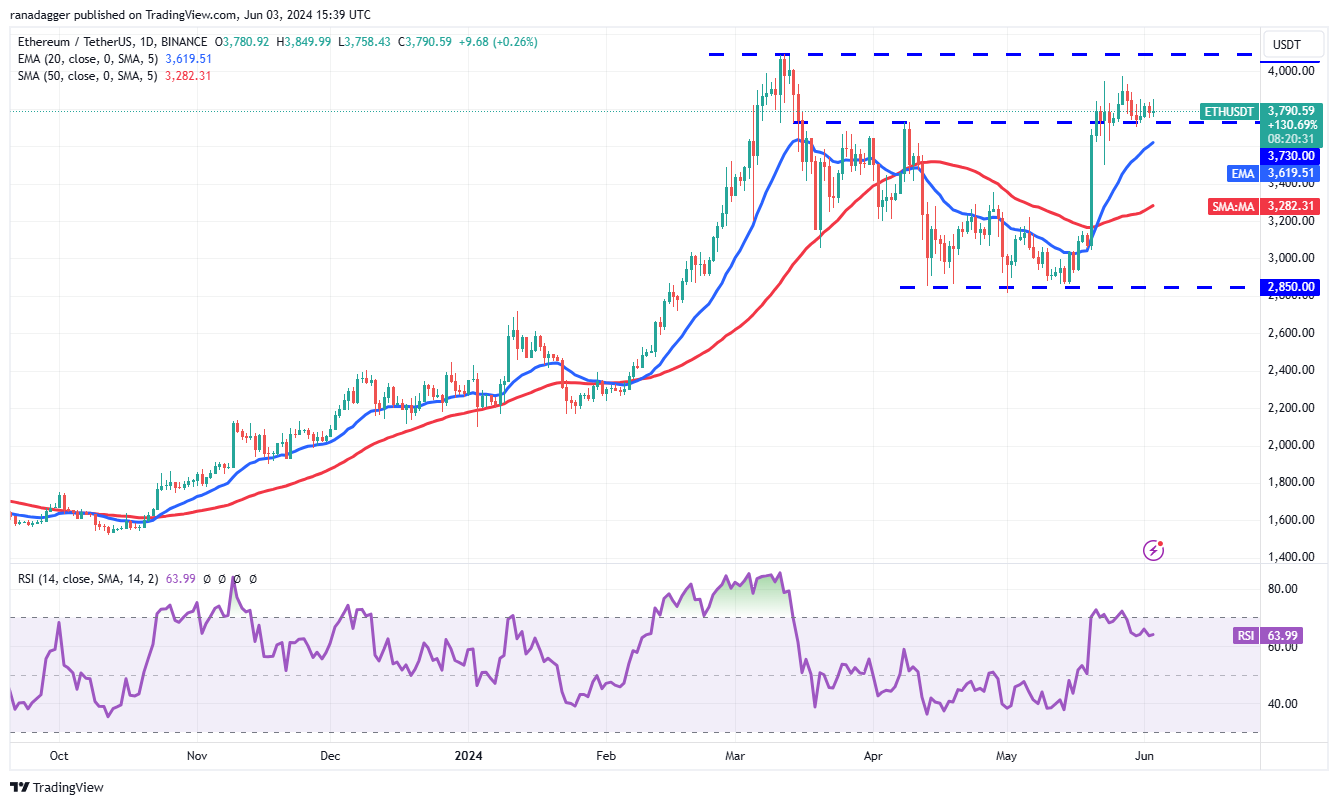Click the 2,850.00 support level price tag
This screenshot has height=805, width=1338.
[1293, 287]
